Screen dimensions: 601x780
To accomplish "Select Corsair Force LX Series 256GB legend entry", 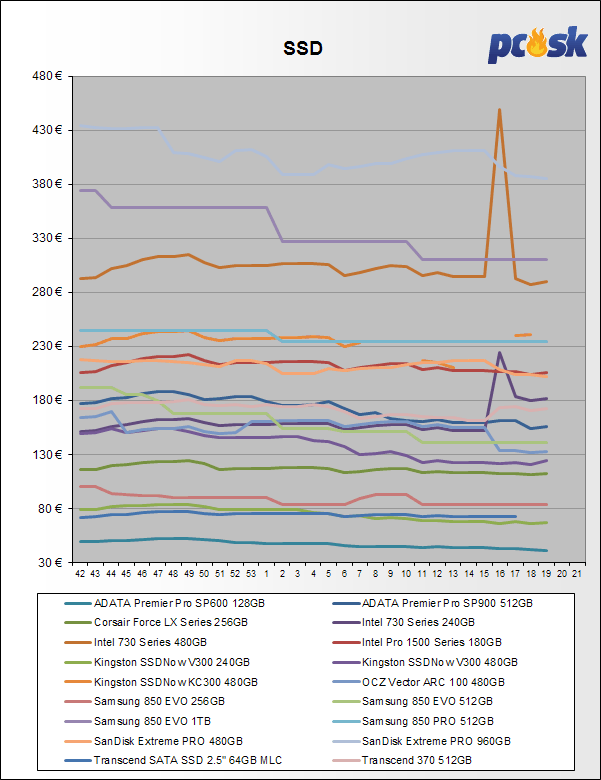I will point(156,622).
